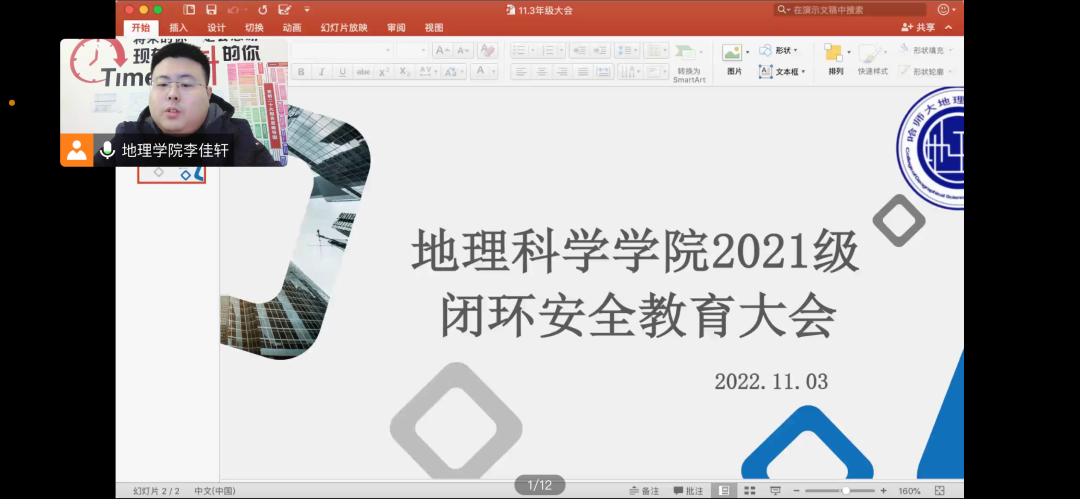Click fit slide to window icon

coord(939,491)
